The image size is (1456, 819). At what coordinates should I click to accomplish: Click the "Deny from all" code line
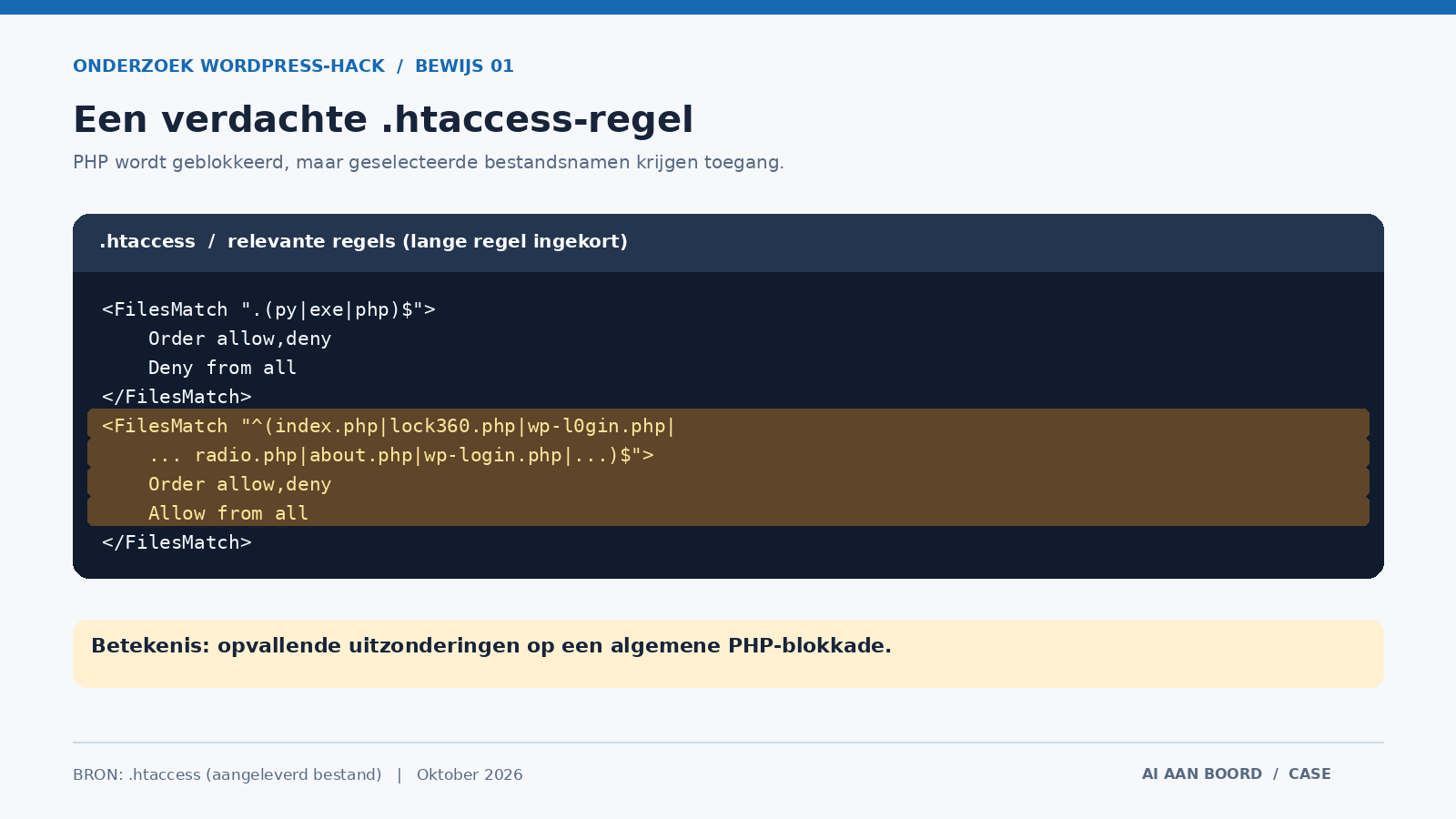pyautogui.click(x=222, y=368)
